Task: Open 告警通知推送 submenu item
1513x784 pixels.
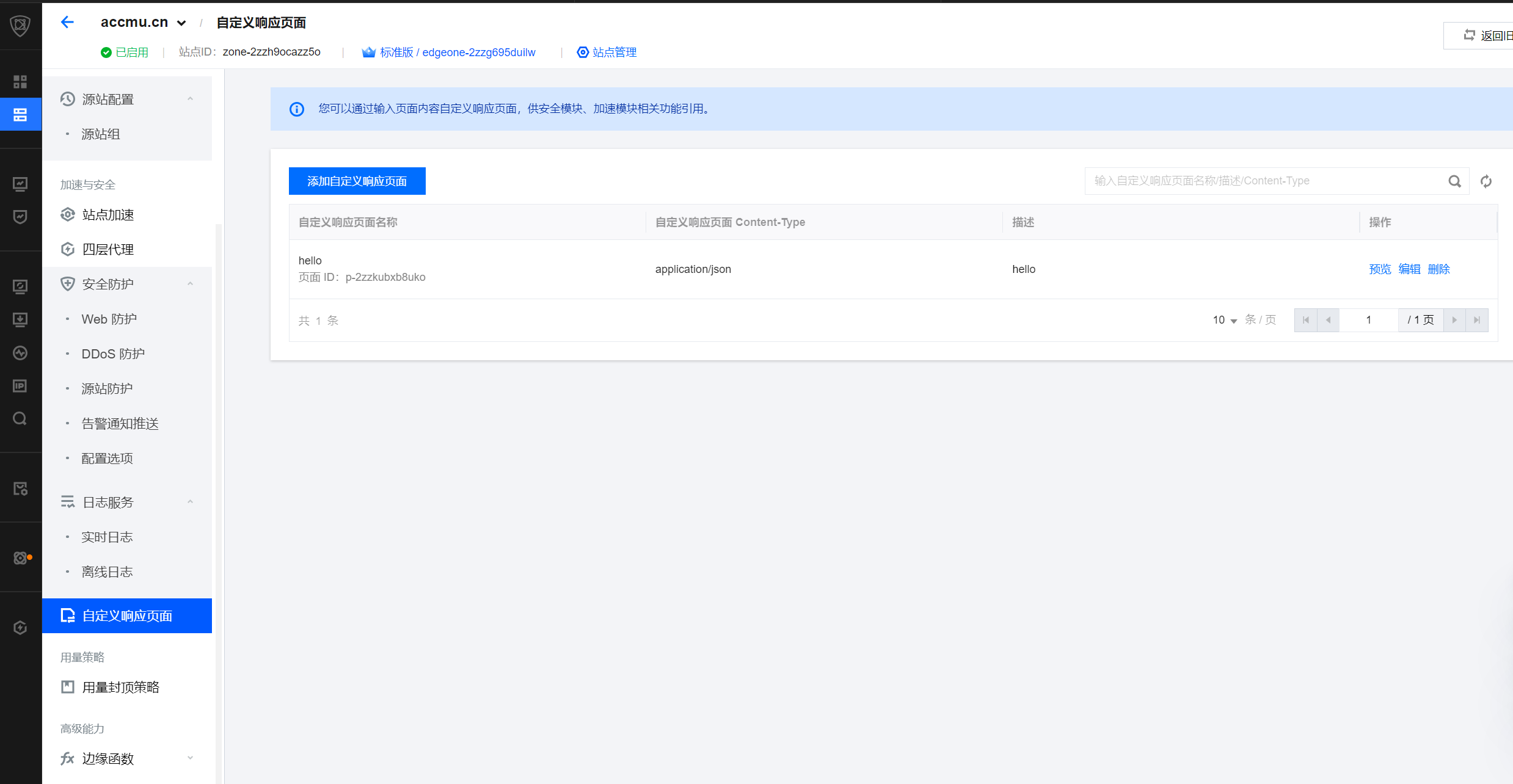Action: click(120, 423)
